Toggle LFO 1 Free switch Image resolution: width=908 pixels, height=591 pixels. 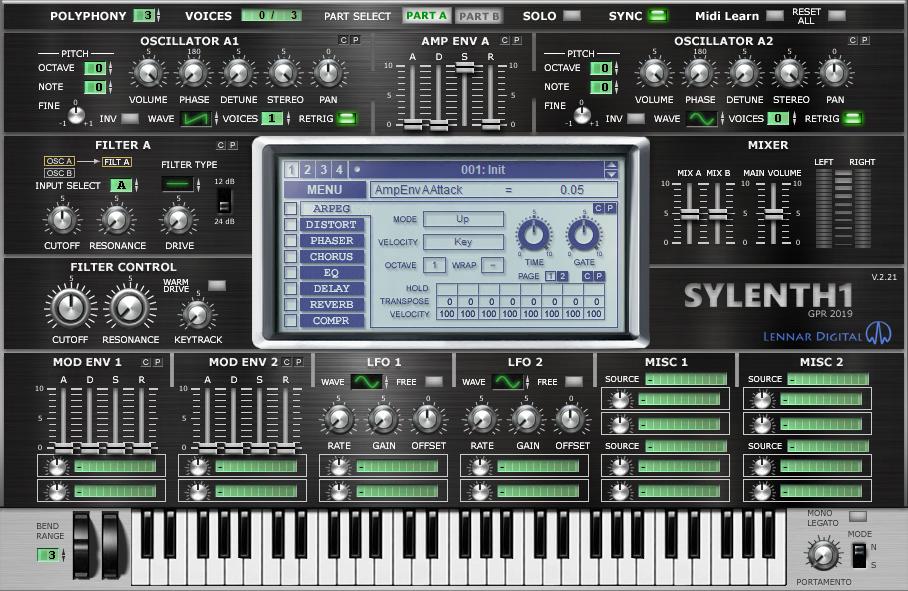pos(434,381)
